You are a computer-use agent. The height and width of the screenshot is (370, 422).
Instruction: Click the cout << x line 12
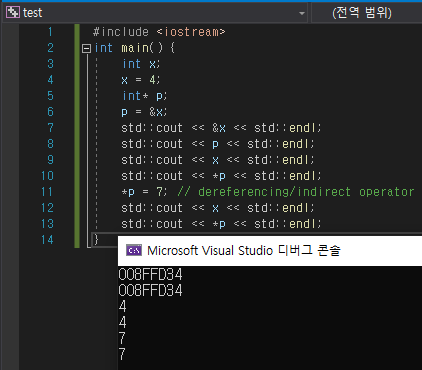coord(217,208)
